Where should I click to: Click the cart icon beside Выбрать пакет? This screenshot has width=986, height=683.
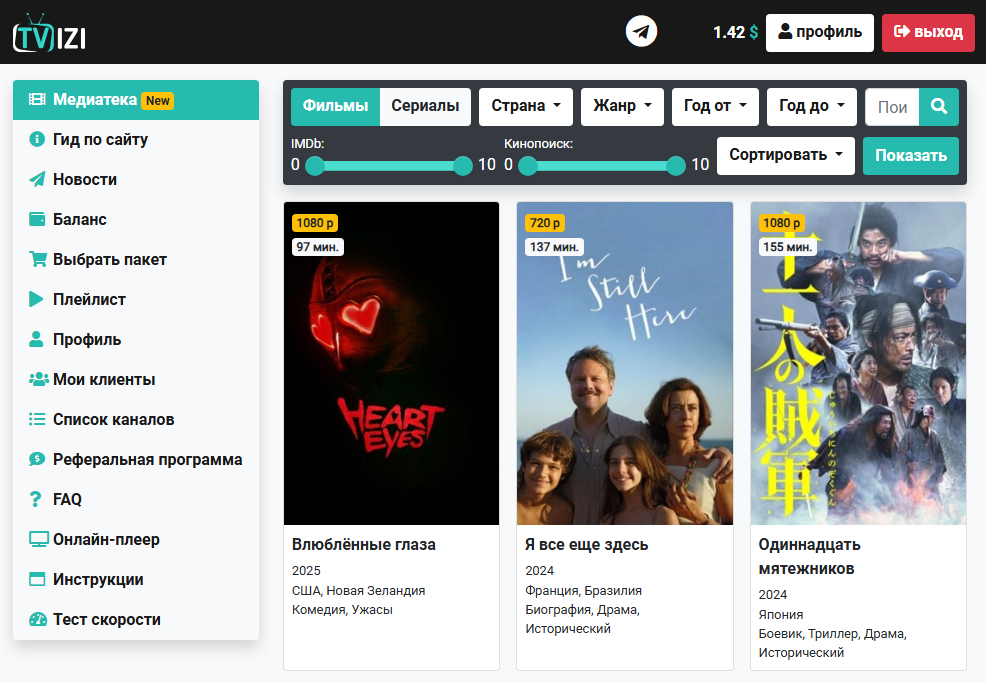[x=38, y=259]
